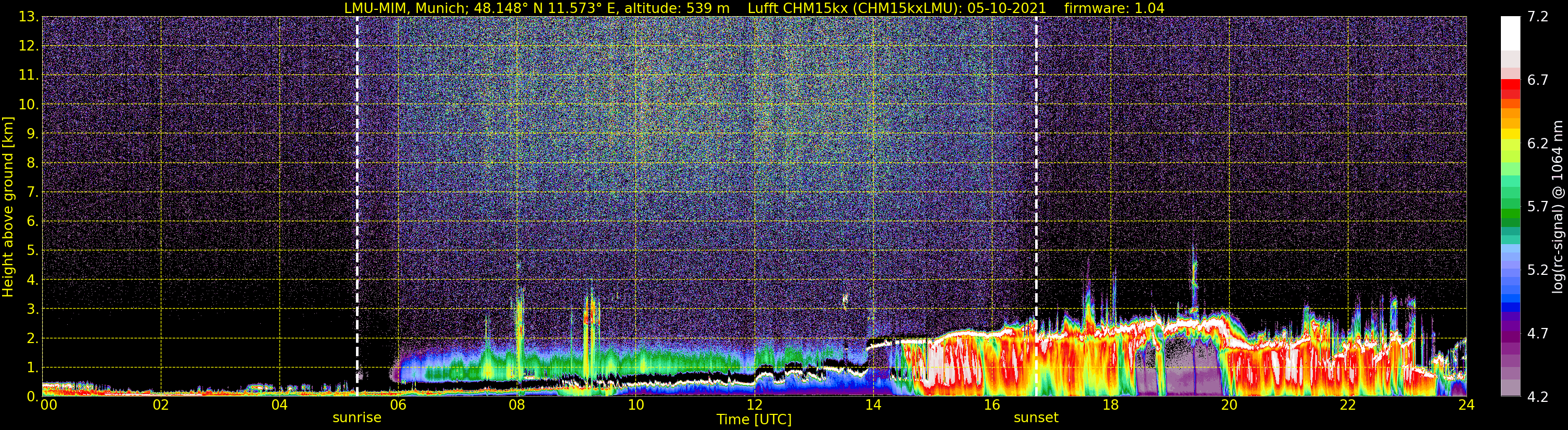Click the height axis tick "3."
The image size is (1568, 430).
32,309
